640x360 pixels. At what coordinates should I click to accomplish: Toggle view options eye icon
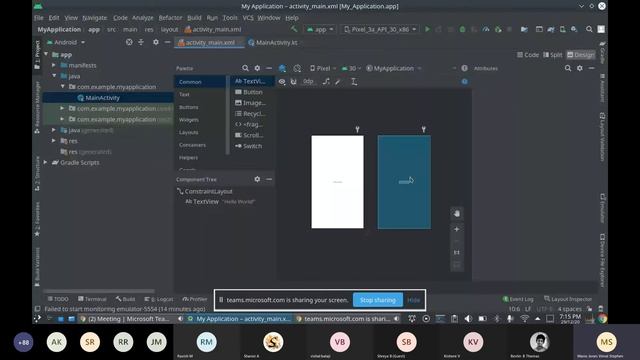(282, 82)
